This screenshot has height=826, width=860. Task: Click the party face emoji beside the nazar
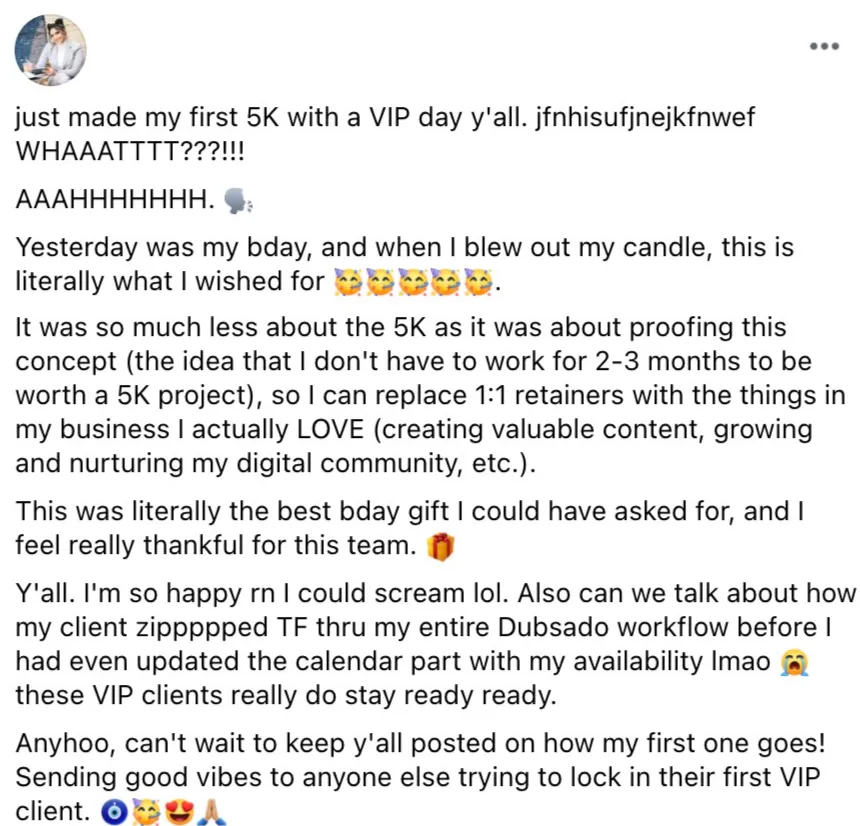(x=146, y=812)
